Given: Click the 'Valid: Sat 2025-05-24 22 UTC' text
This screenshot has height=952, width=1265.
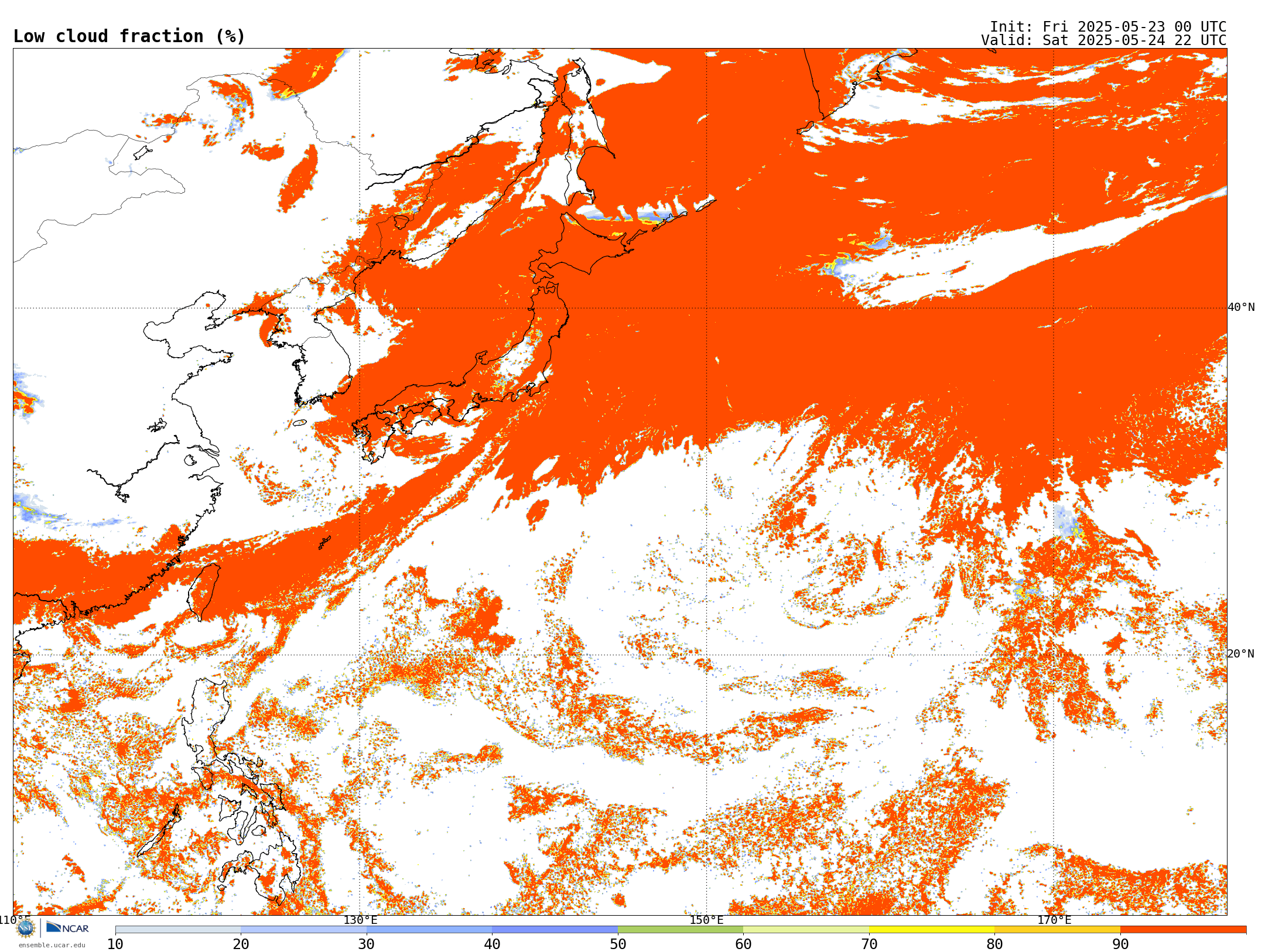Looking at the screenshot, I should click(x=1104, y=40).
